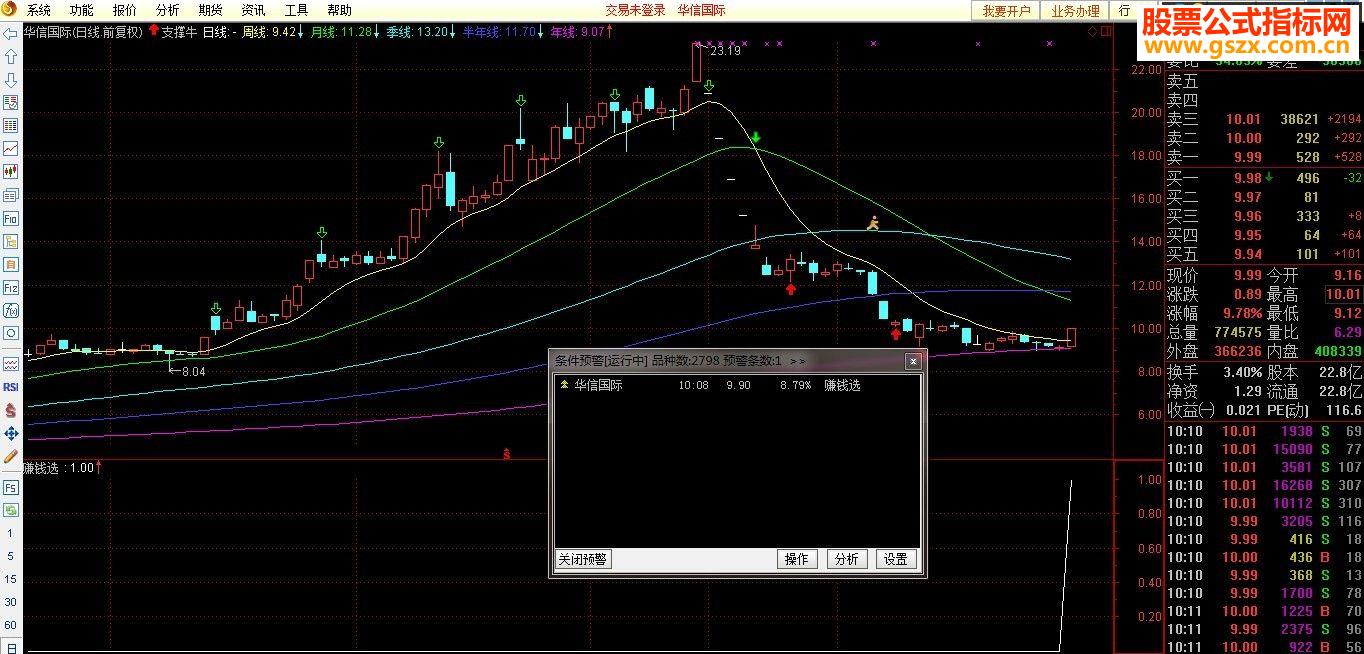Click 操作 button in alert dialog

pyautogui.click(x=797, y=559)
